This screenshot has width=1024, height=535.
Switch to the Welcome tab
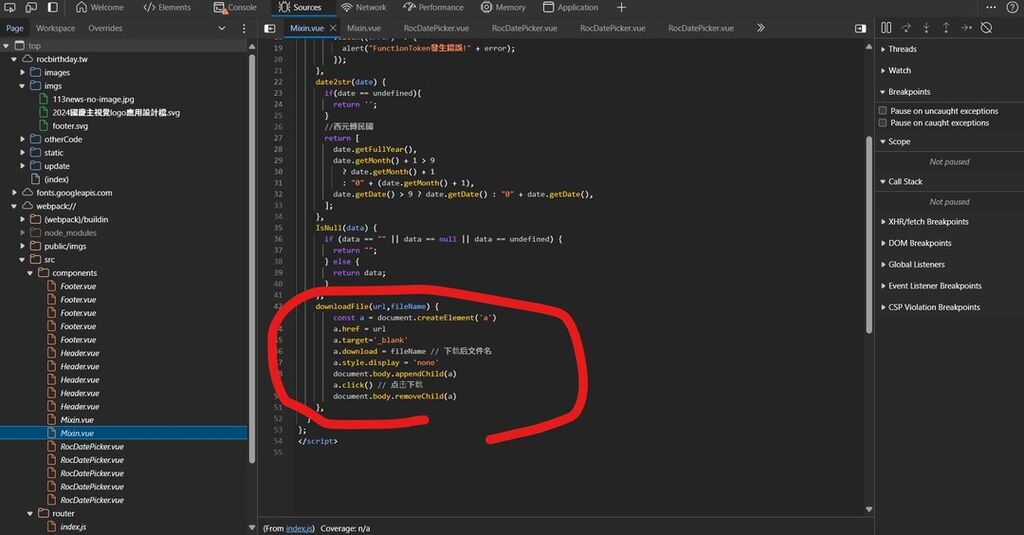pos(100,7)
